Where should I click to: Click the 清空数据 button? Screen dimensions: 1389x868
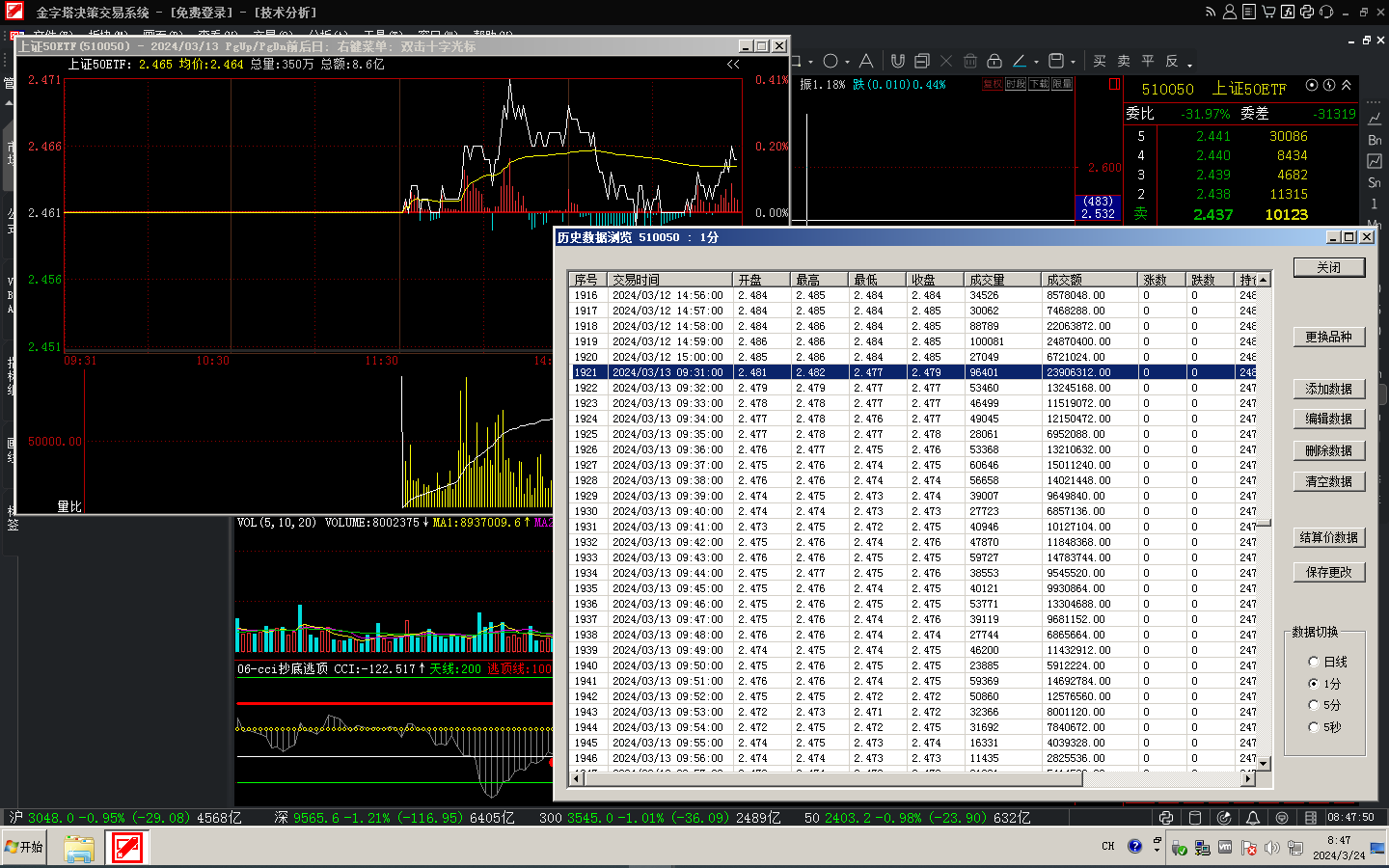[1329, 481]
